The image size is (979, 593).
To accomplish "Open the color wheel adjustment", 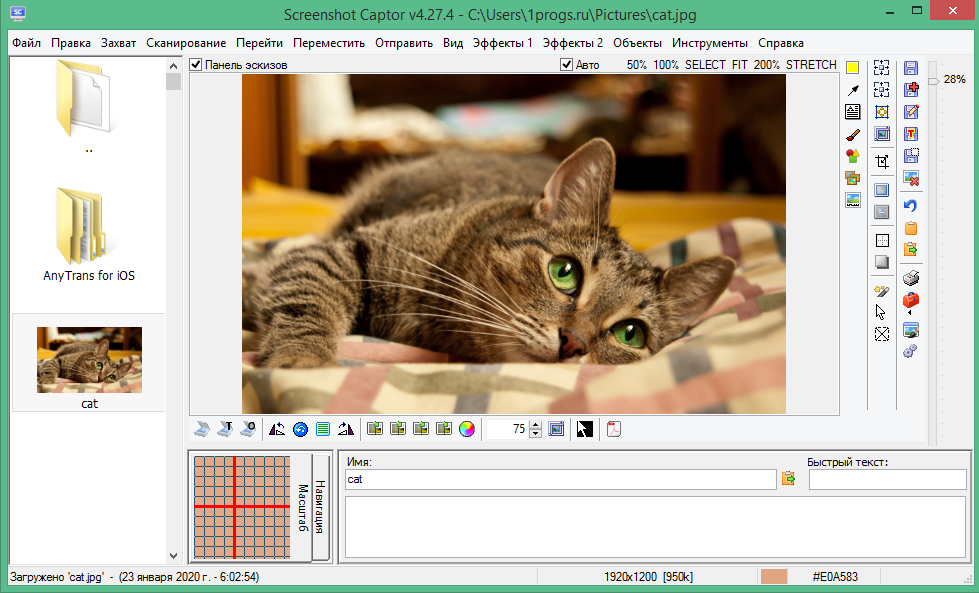I will point(467,429).
